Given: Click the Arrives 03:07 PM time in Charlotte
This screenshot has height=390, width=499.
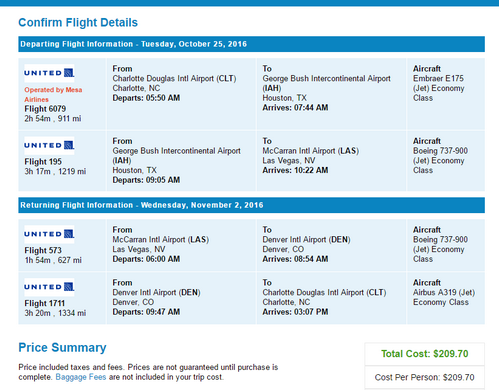Looking at the screenshot, I should [295, 312].
